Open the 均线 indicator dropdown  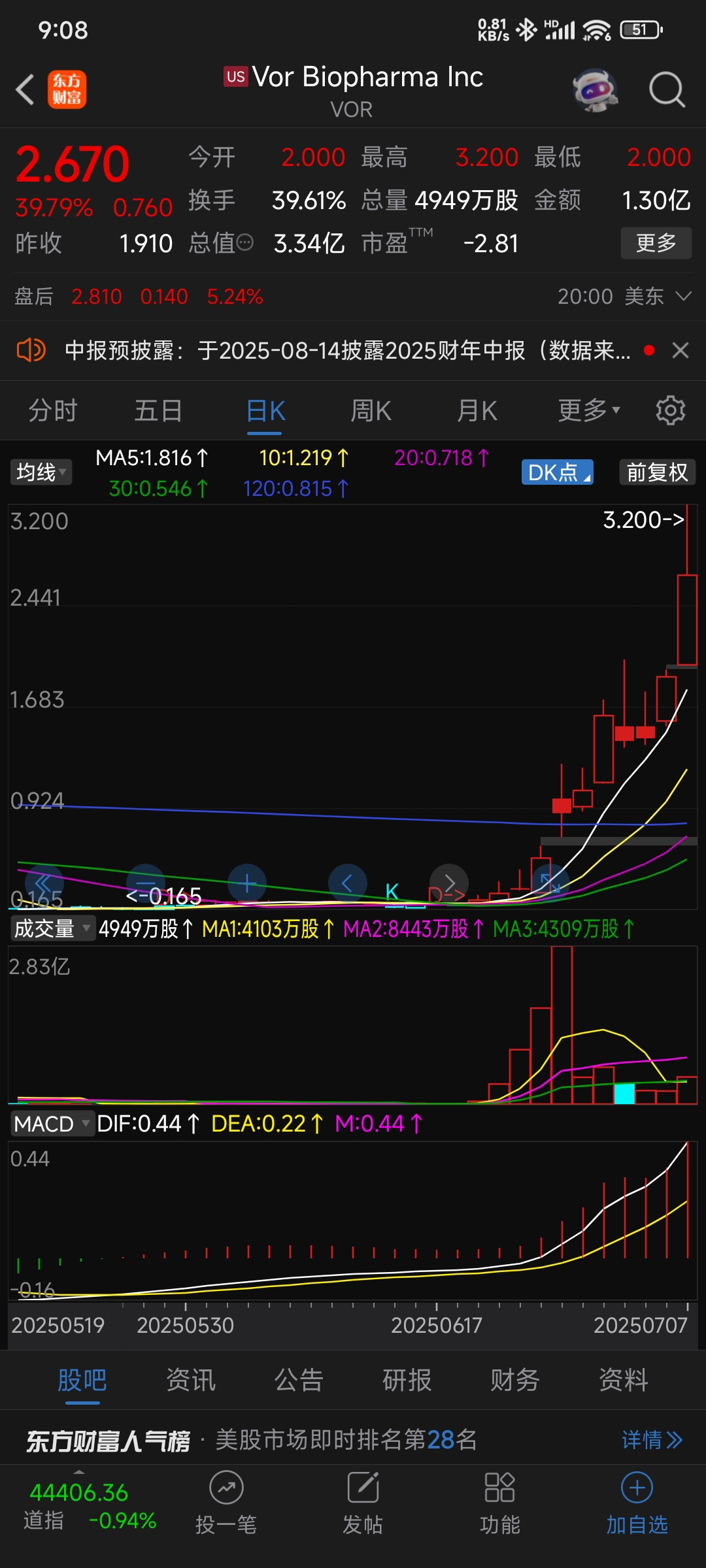[x=41, y=472]
